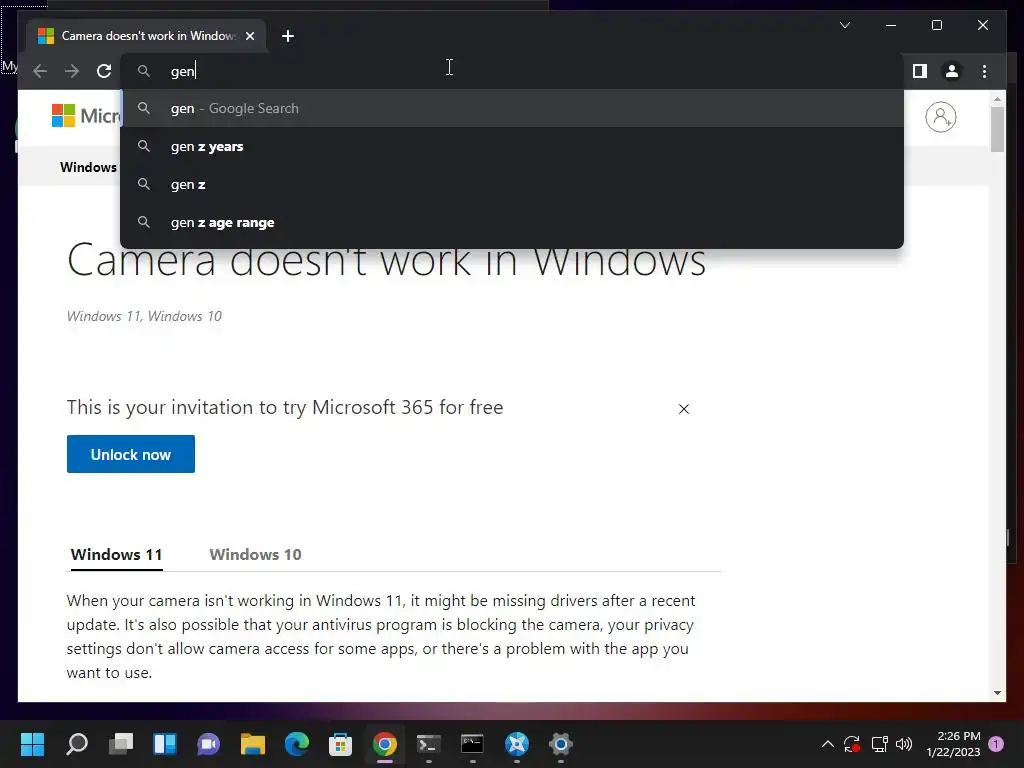Open the volume tray icon
The image size is (1024, 768).
click(x=904, y=744)
